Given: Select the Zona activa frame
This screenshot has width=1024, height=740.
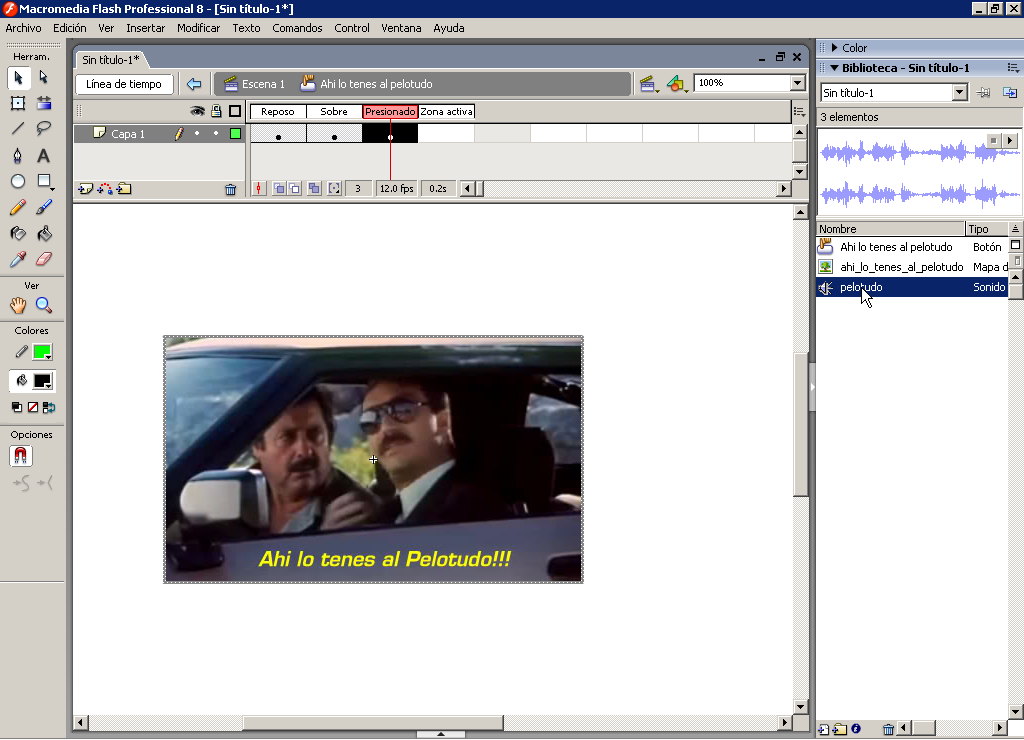Looking at the screenshot, I should pyautogui.click(x=446, y=133).
